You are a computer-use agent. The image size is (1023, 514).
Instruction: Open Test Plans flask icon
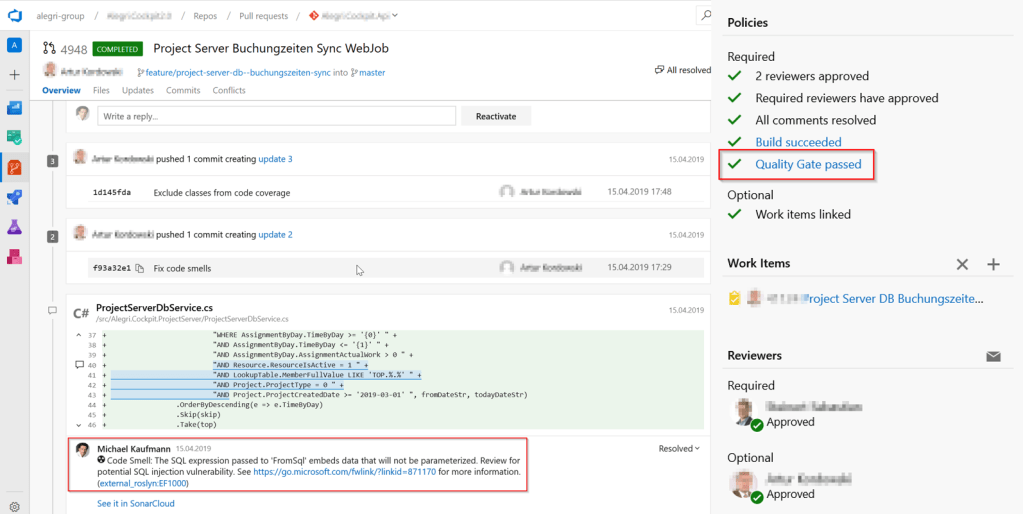[14, 227]
